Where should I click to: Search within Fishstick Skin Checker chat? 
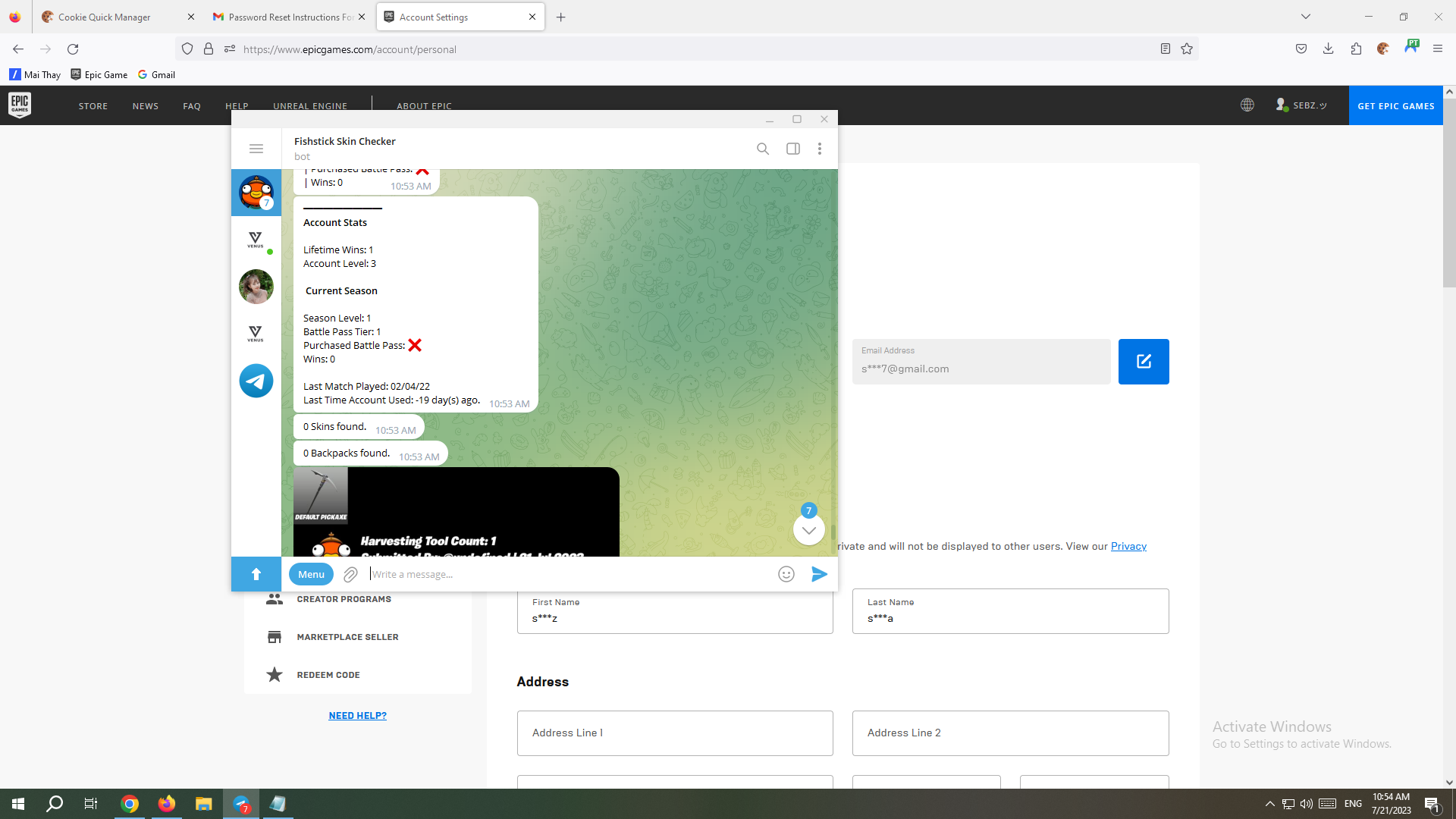763,149
